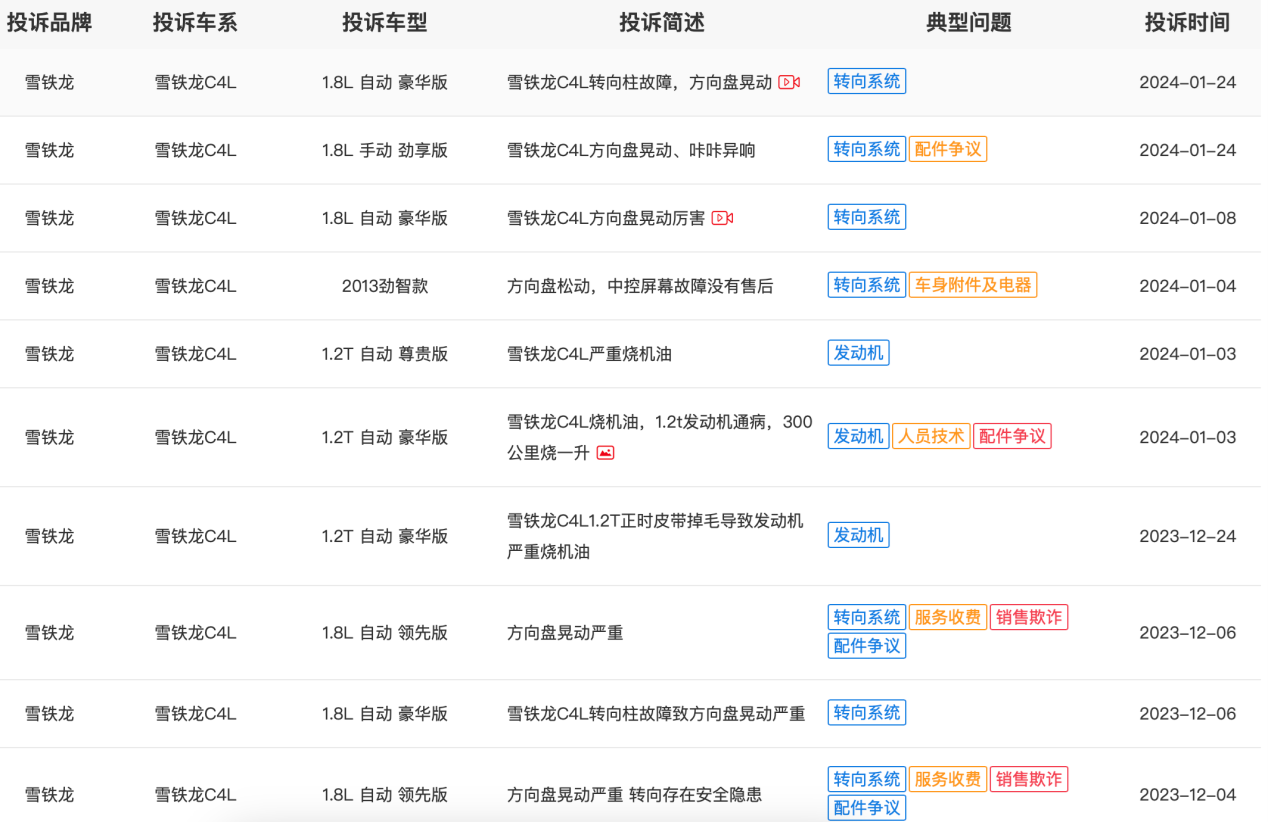The image size is (1268, 822).
Task: Click date 2024-01-04
Action: (x=1188, y=286)
